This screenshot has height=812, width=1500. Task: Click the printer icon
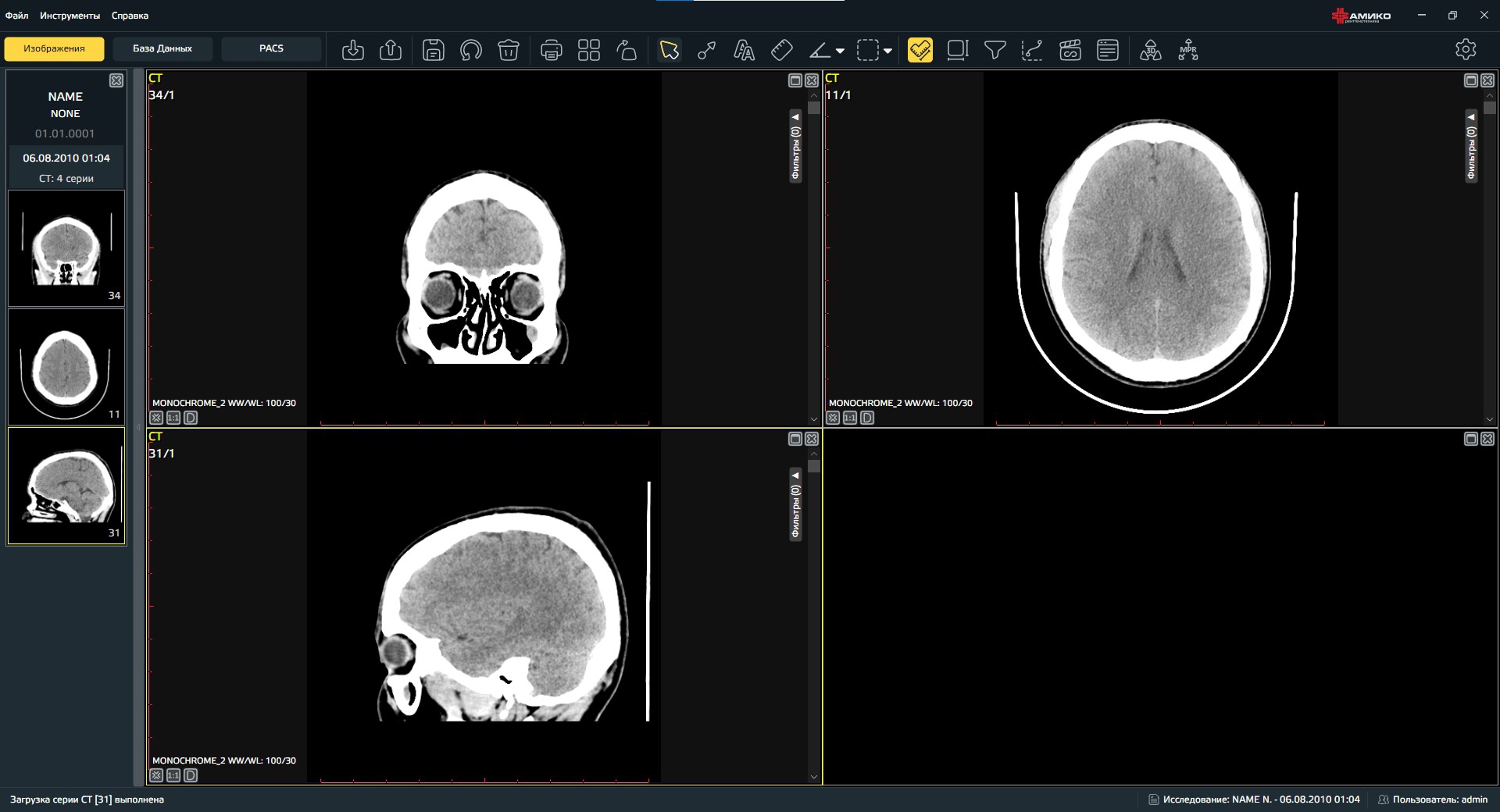tap(552, 50)
